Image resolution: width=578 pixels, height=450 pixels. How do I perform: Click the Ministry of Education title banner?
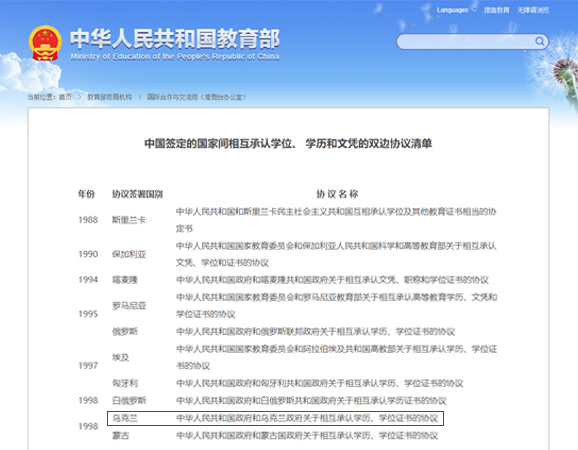(175, 43)
